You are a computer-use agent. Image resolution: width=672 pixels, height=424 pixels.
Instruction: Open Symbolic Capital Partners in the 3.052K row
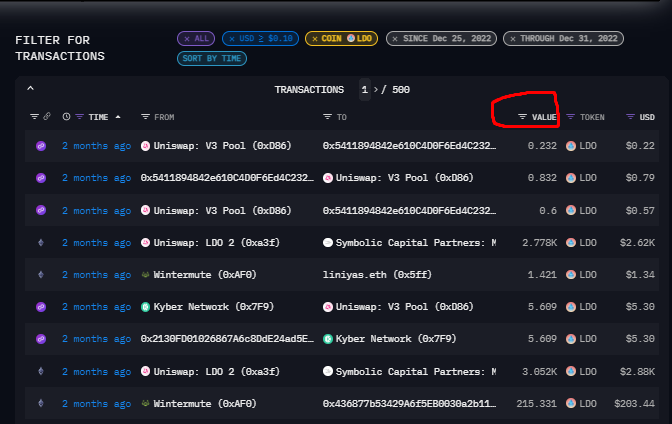pos(416,372)
